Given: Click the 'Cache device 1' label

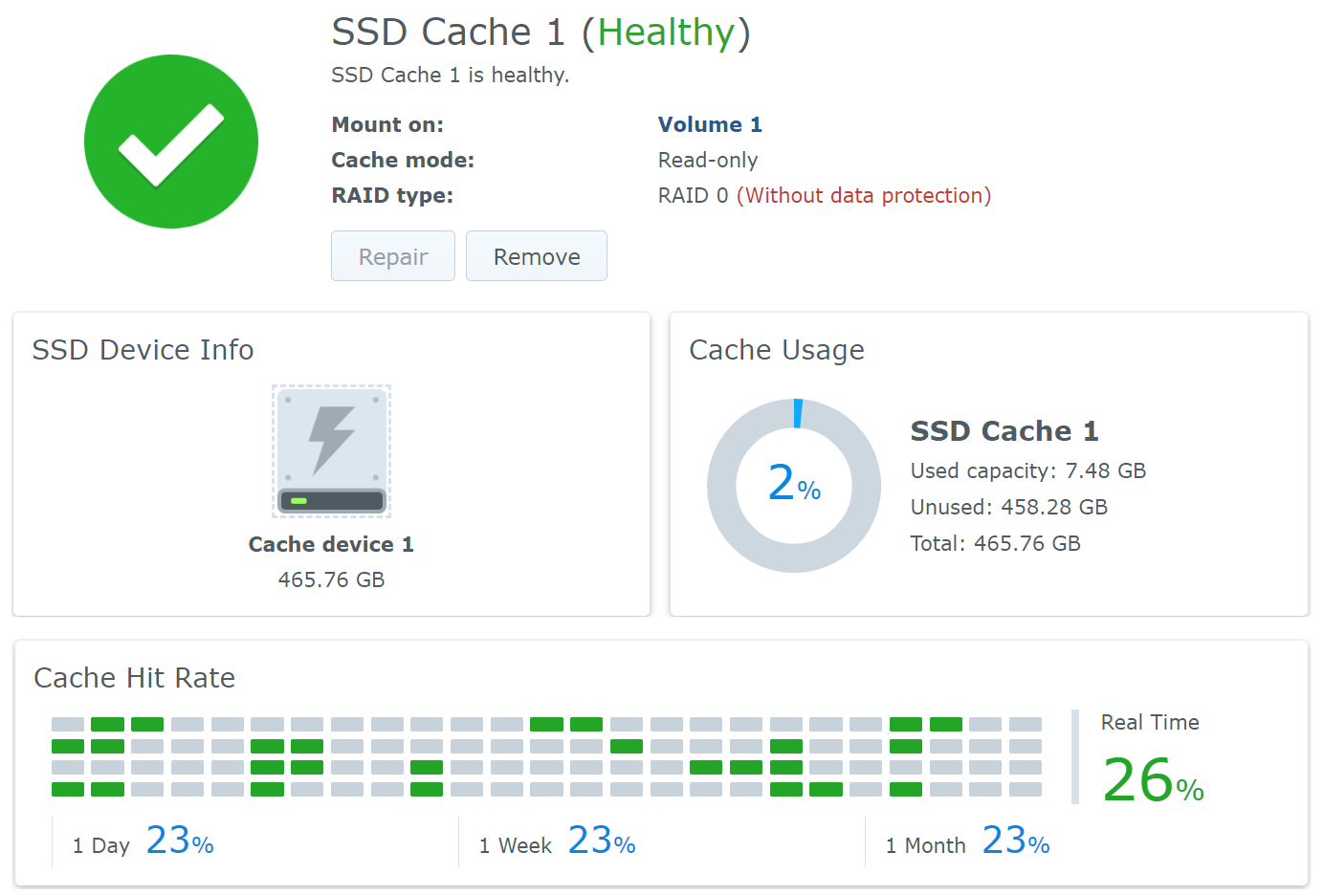Looking at the screenshot, I should coord(331,544).
